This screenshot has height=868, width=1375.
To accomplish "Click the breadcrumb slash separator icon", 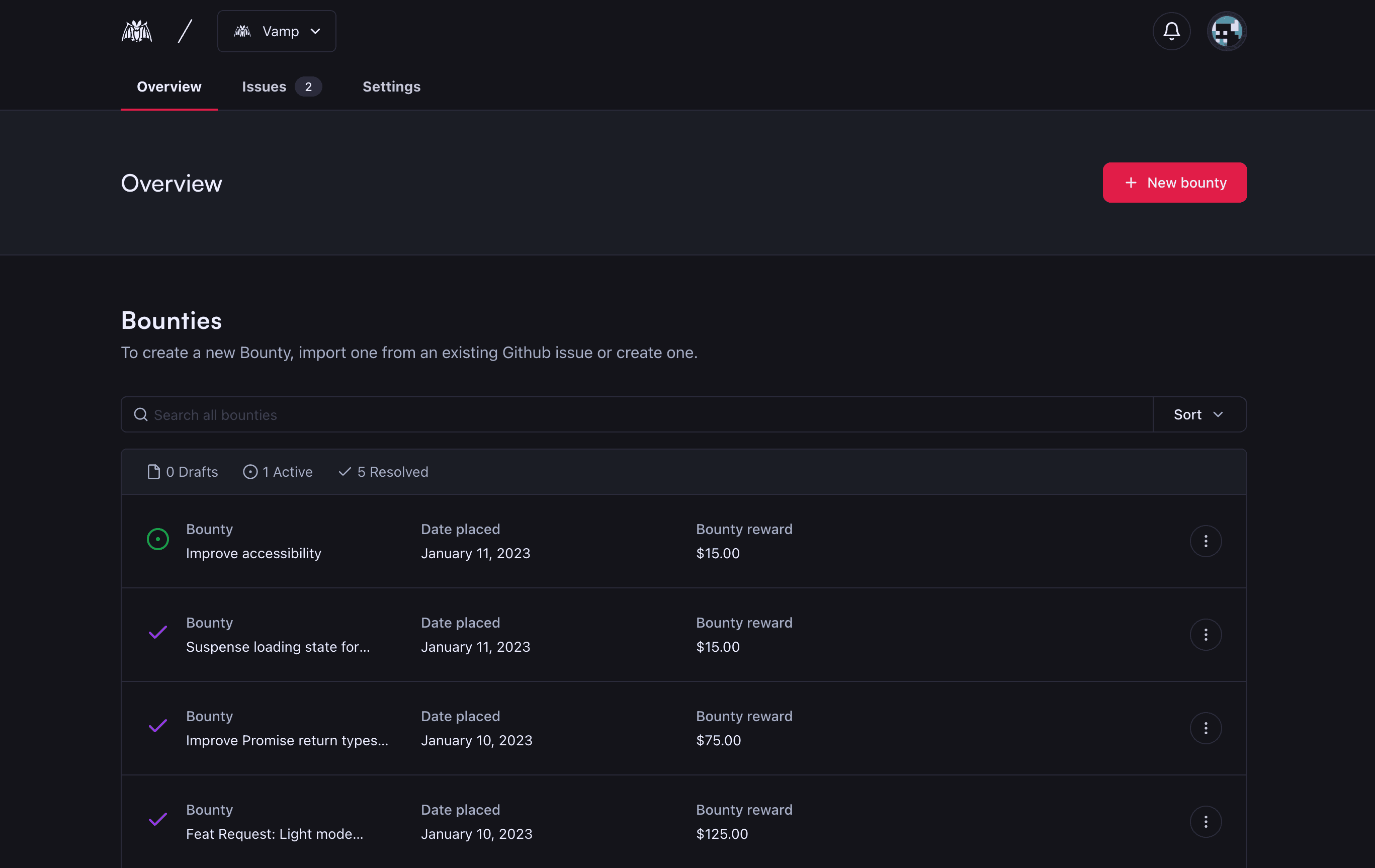I will 185,30.
